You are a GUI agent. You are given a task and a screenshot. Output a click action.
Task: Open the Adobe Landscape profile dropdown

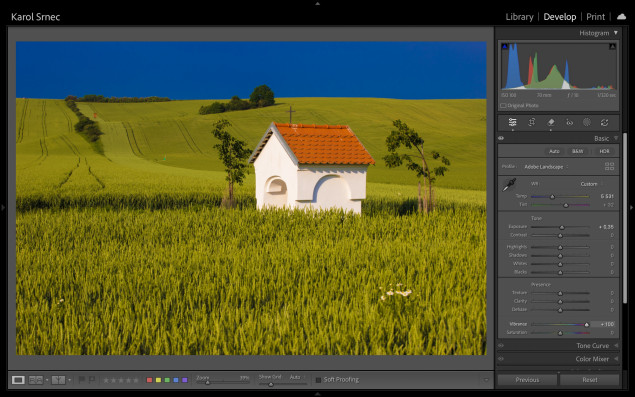click(546, 167)
